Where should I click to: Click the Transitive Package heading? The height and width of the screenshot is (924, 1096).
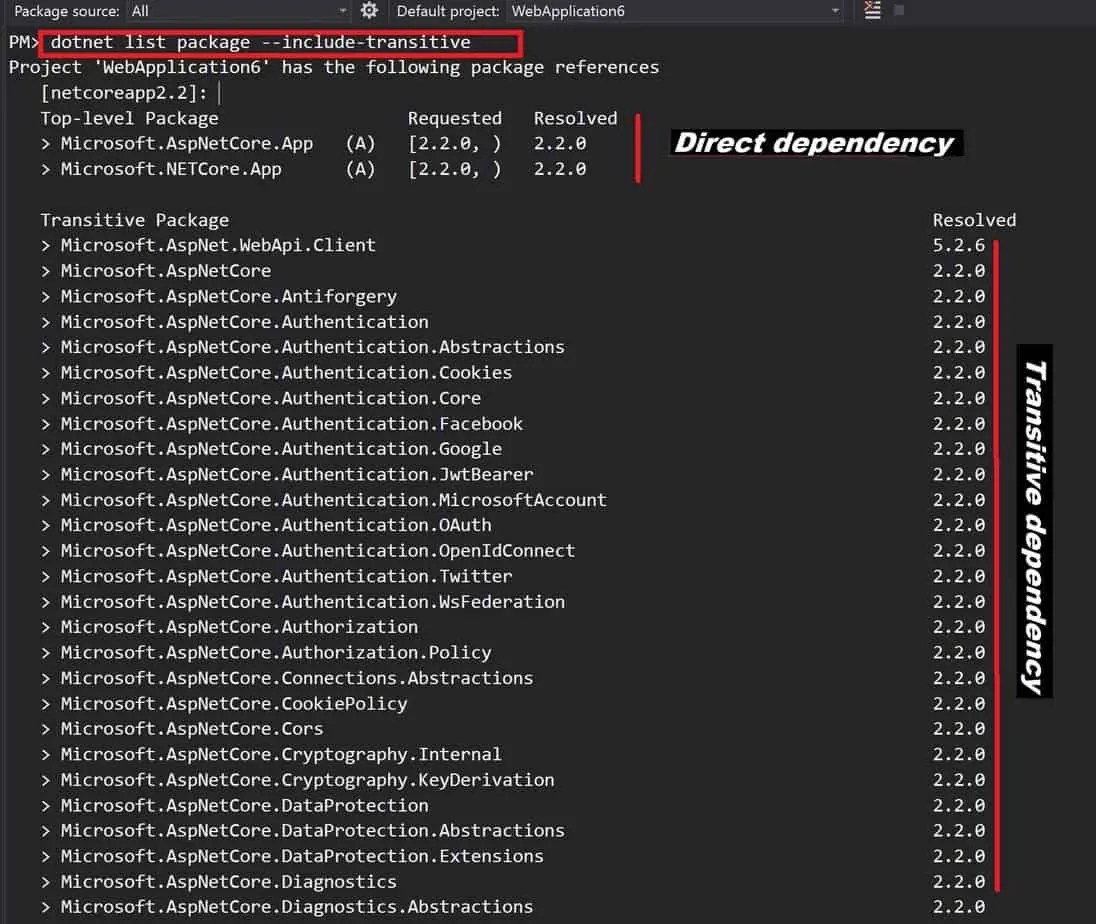[135, 220]
